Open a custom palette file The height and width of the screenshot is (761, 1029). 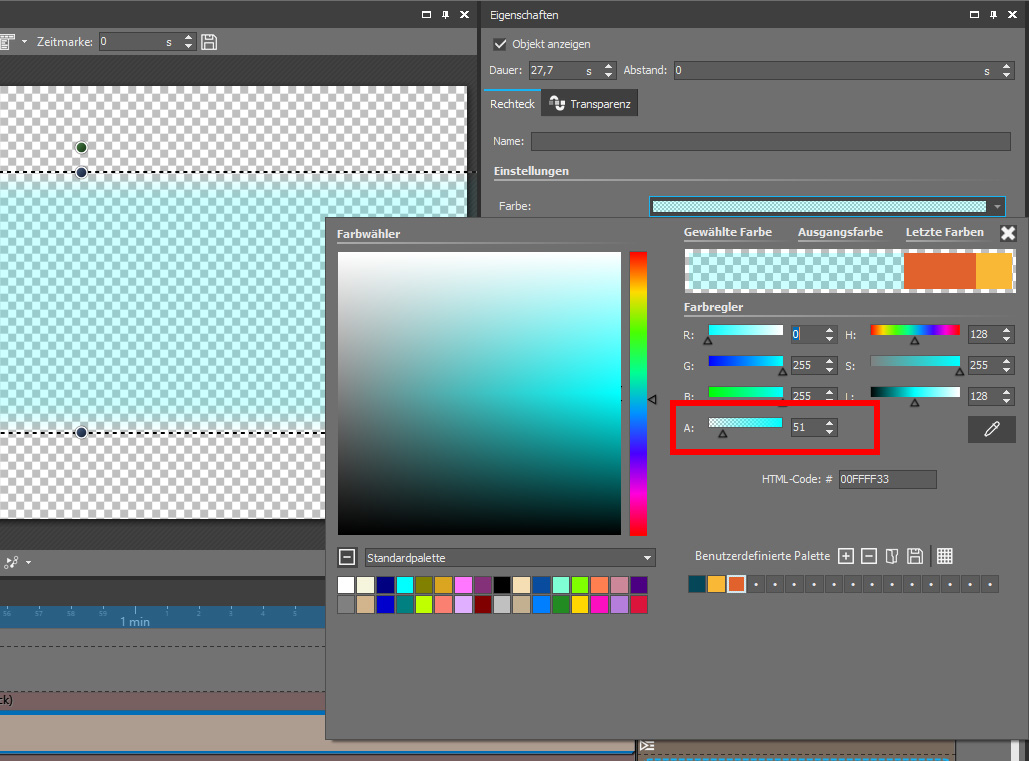click(891, 556)
